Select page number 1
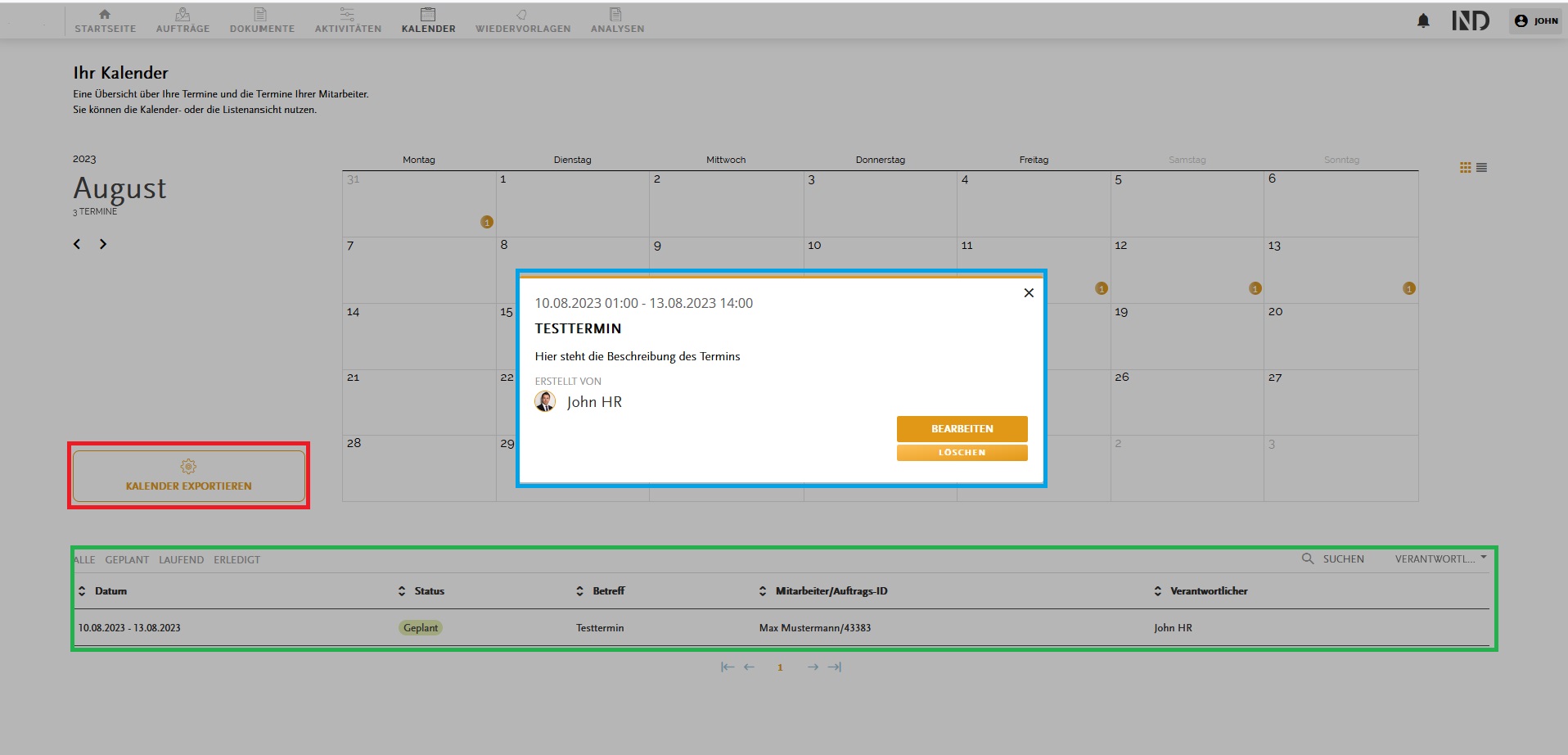This screenshot has width=1568, height=755. click(780, 667)
